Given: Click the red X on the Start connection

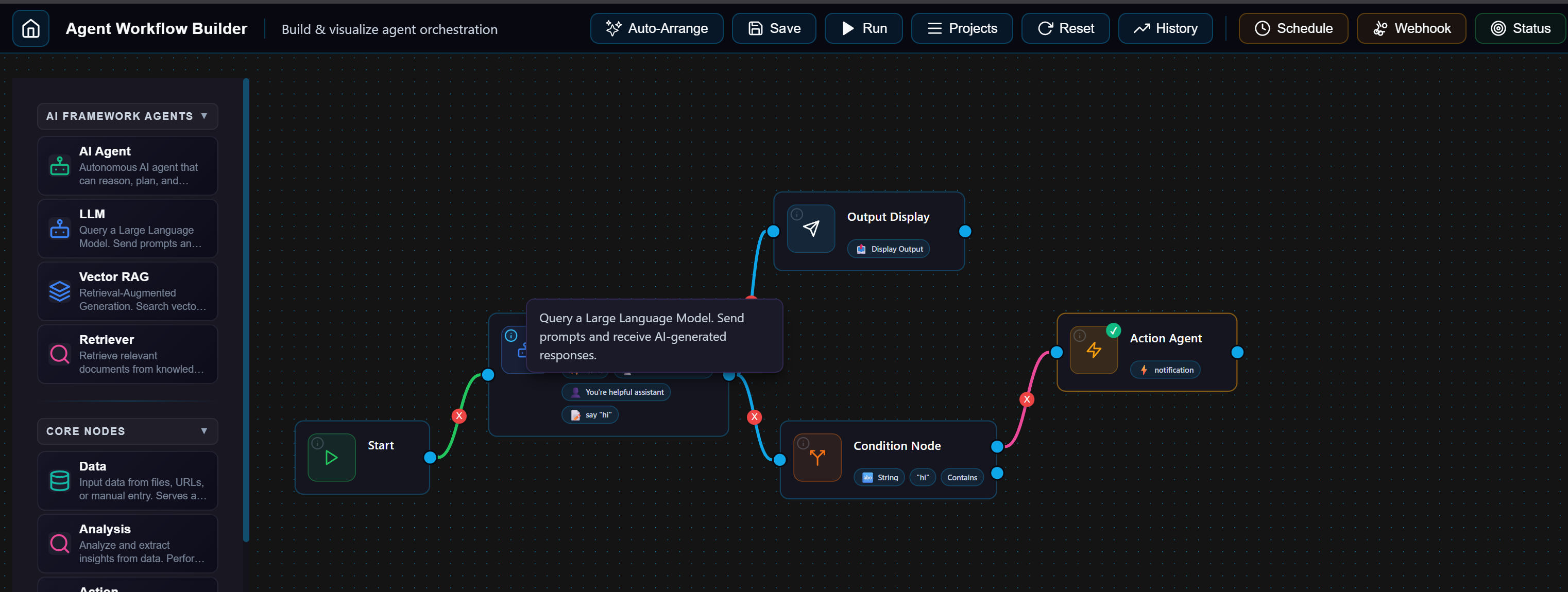Looking at the screenshot, I should [x=459, y=415].
